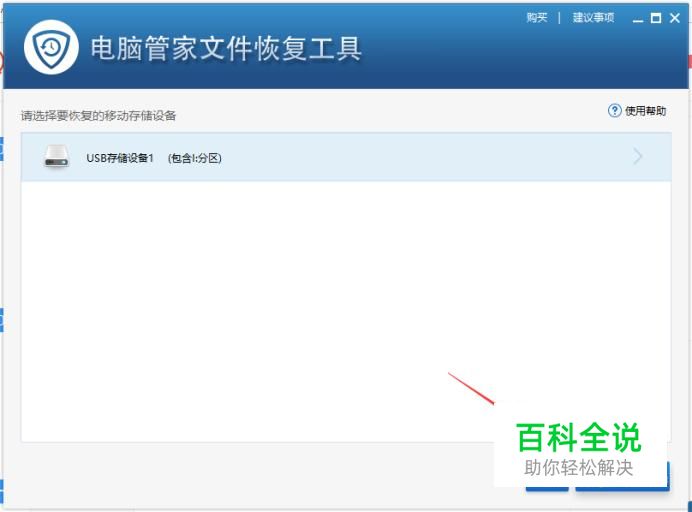The image size is (692, 512).
Task: Open the 建议事项 link
Action: pyautogui.click(x=593, y=18)
